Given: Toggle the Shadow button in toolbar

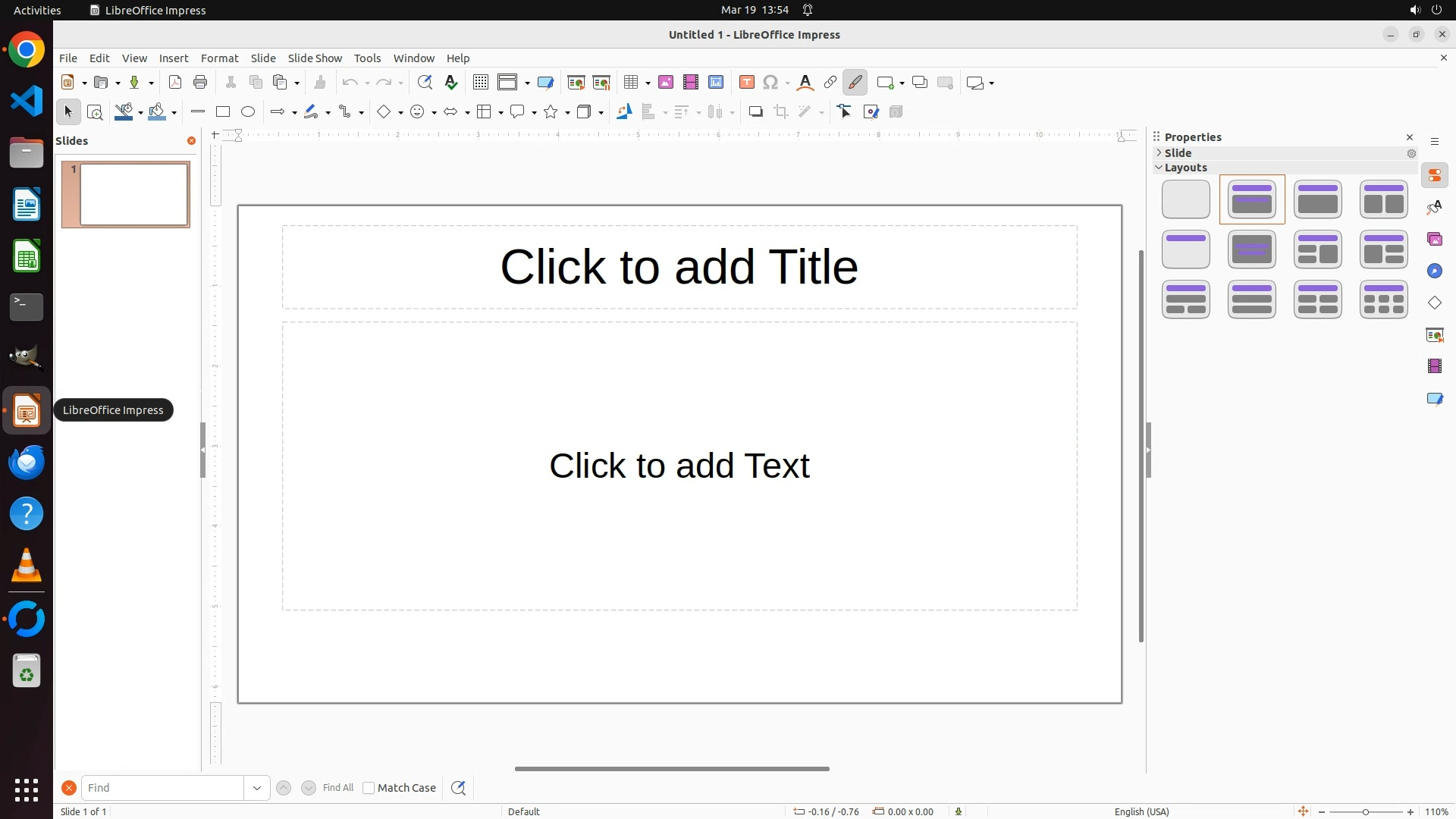Looking at the screenshot, I should point(755,112).
